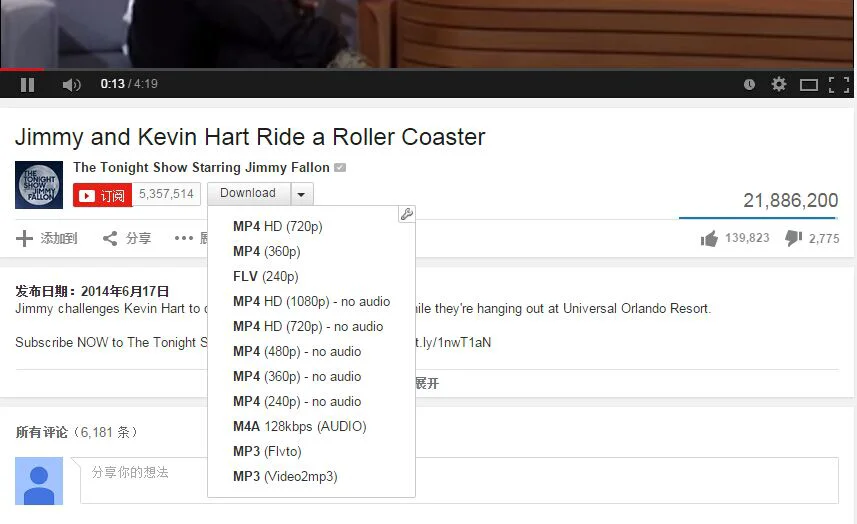
Task: Click the blue commenter avatar
Action: pyautogui.click(x=39, y=481)
